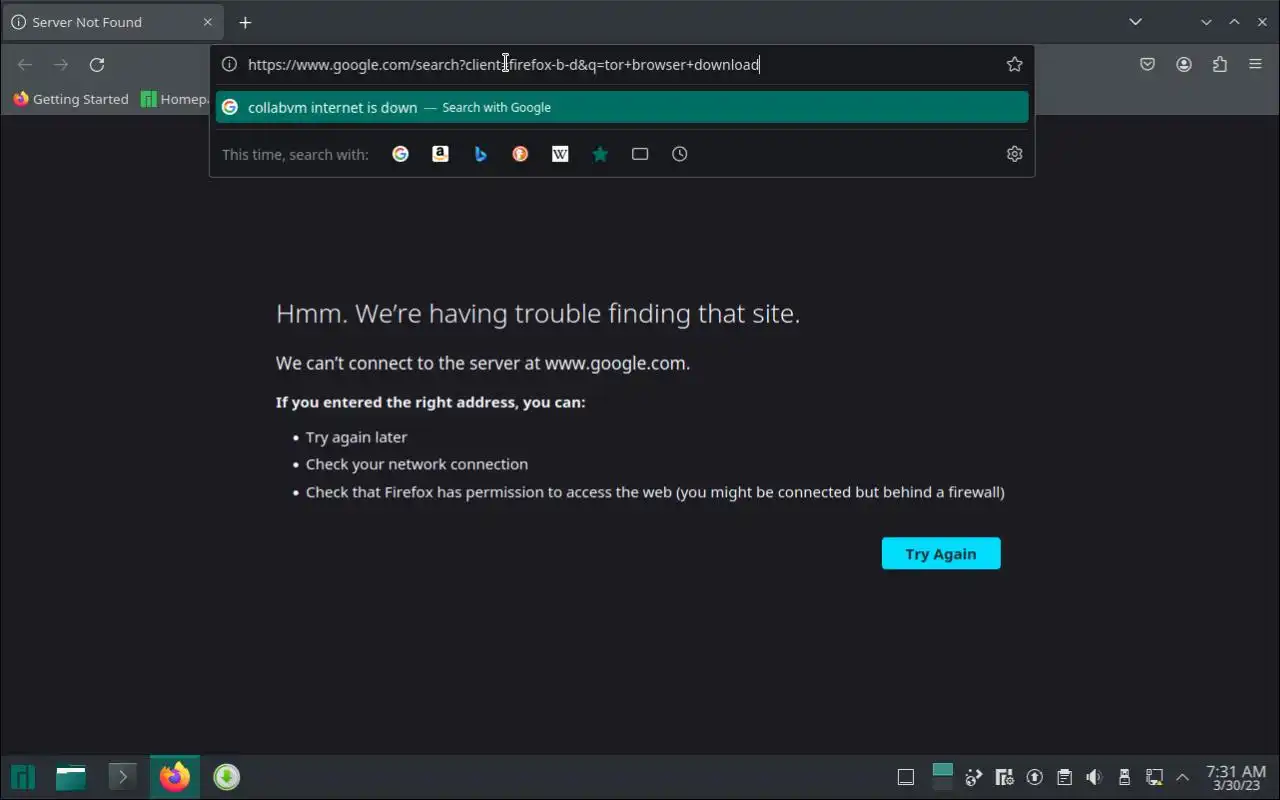1280x800 pixels.
Task: Click the 'Hmm. We're having trouble' heading
Action: pyautogui.click(x=538, y=314)
